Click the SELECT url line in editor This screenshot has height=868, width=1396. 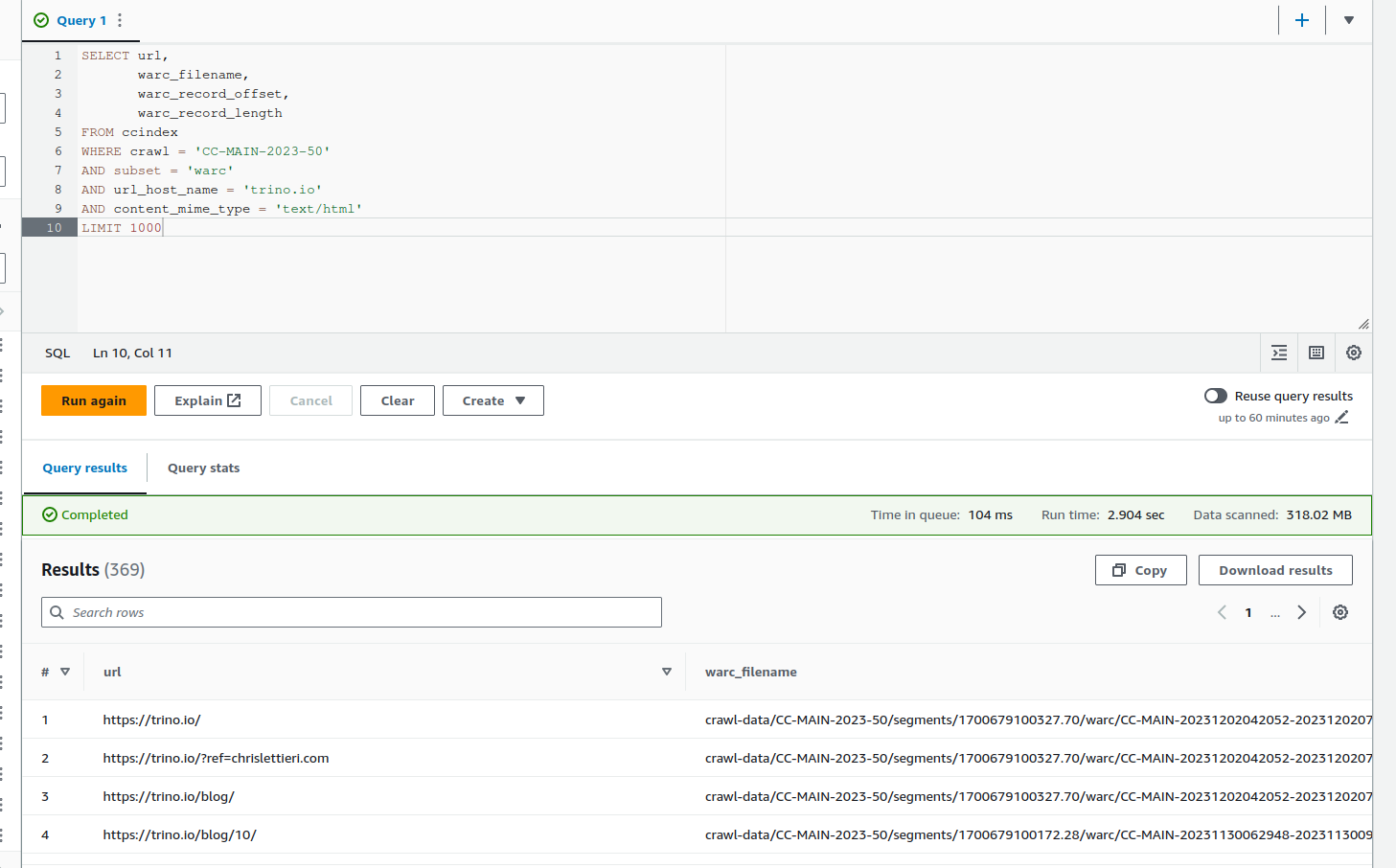pos(125,56)
